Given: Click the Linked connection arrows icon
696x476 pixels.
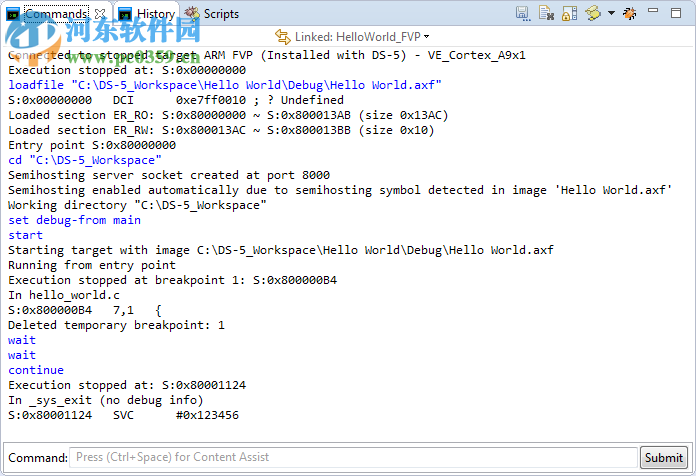Looking at the screenshot, I should pos(283,36).
